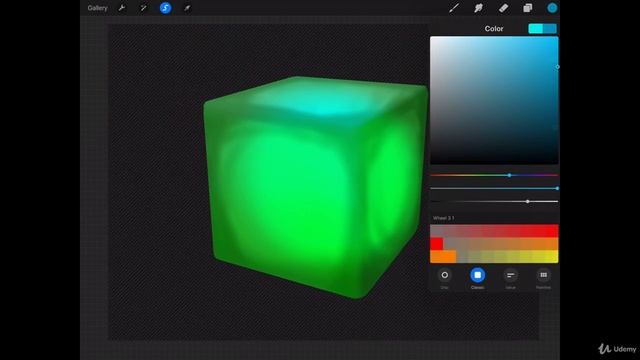This screenshot has height=360, width=640.
Task: Select the Eraser tool
Action: (x=503, y=8)
